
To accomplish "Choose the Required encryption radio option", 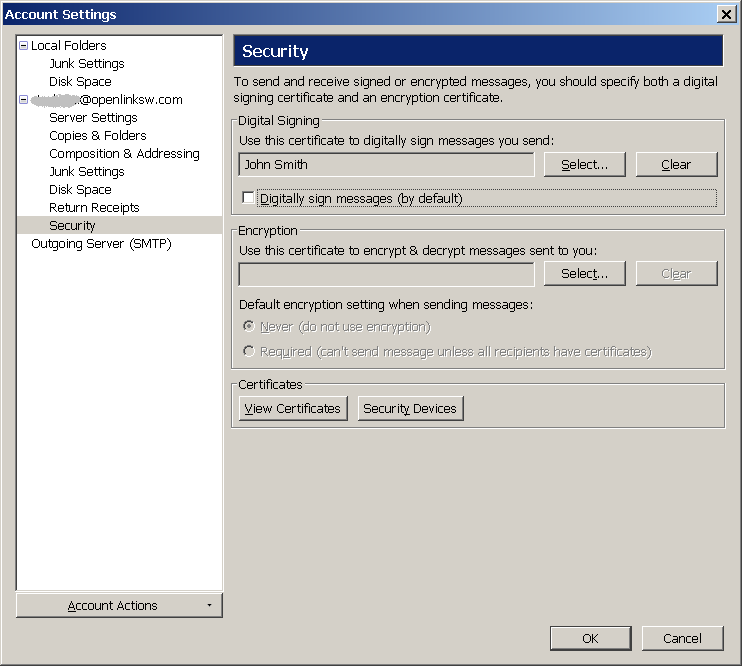I will pyautogui.click(x=248, y=351).
